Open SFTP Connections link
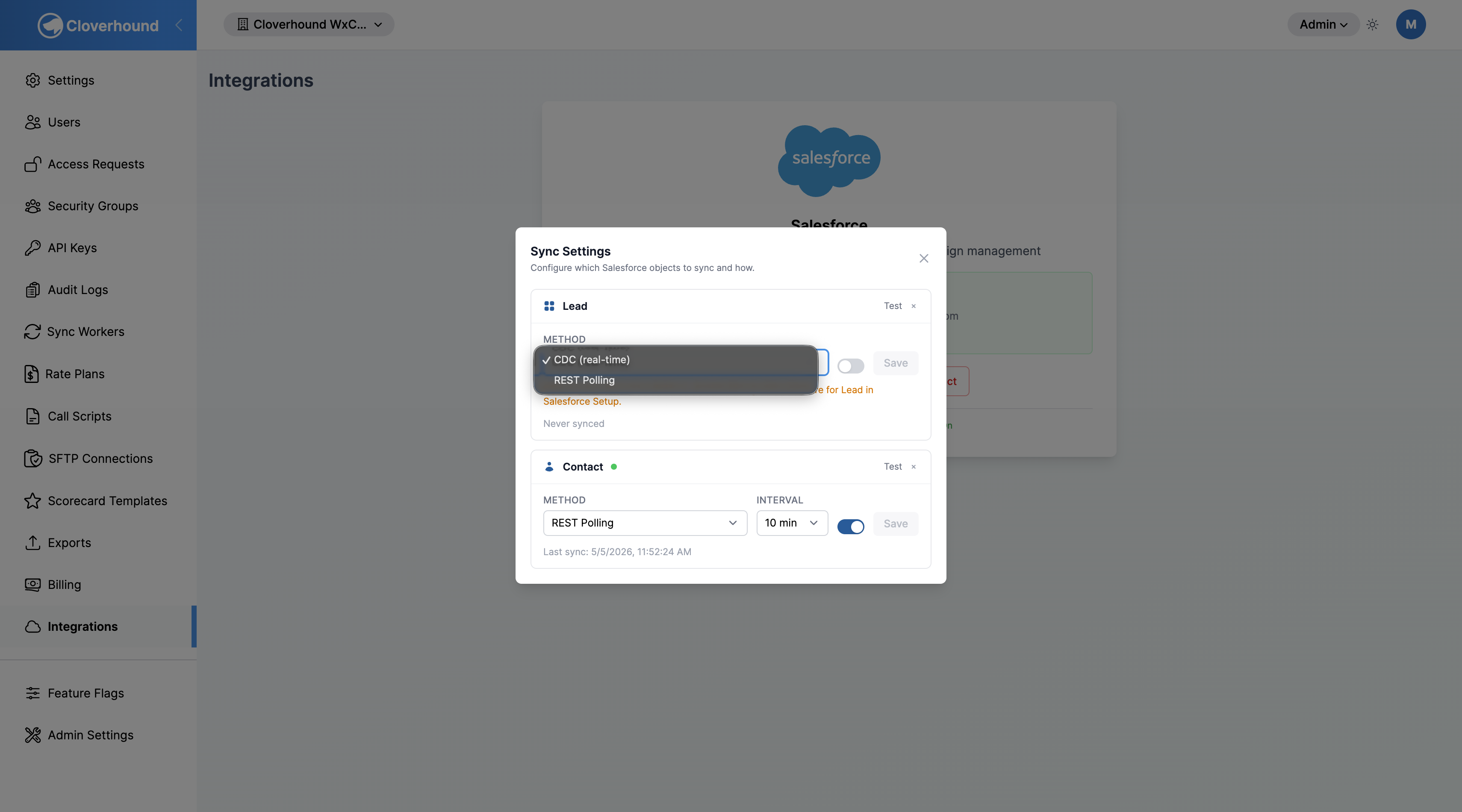 pyautogui.click(x=100, y=459)
